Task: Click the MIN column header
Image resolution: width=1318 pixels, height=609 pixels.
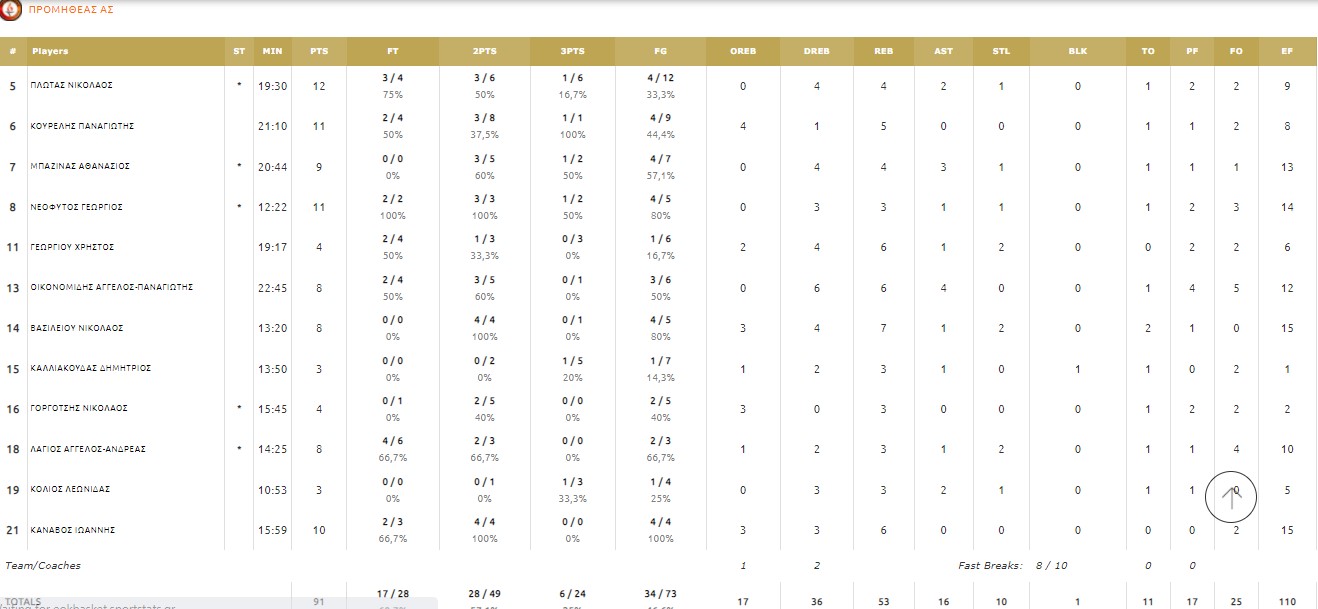Action: point(272,51)
